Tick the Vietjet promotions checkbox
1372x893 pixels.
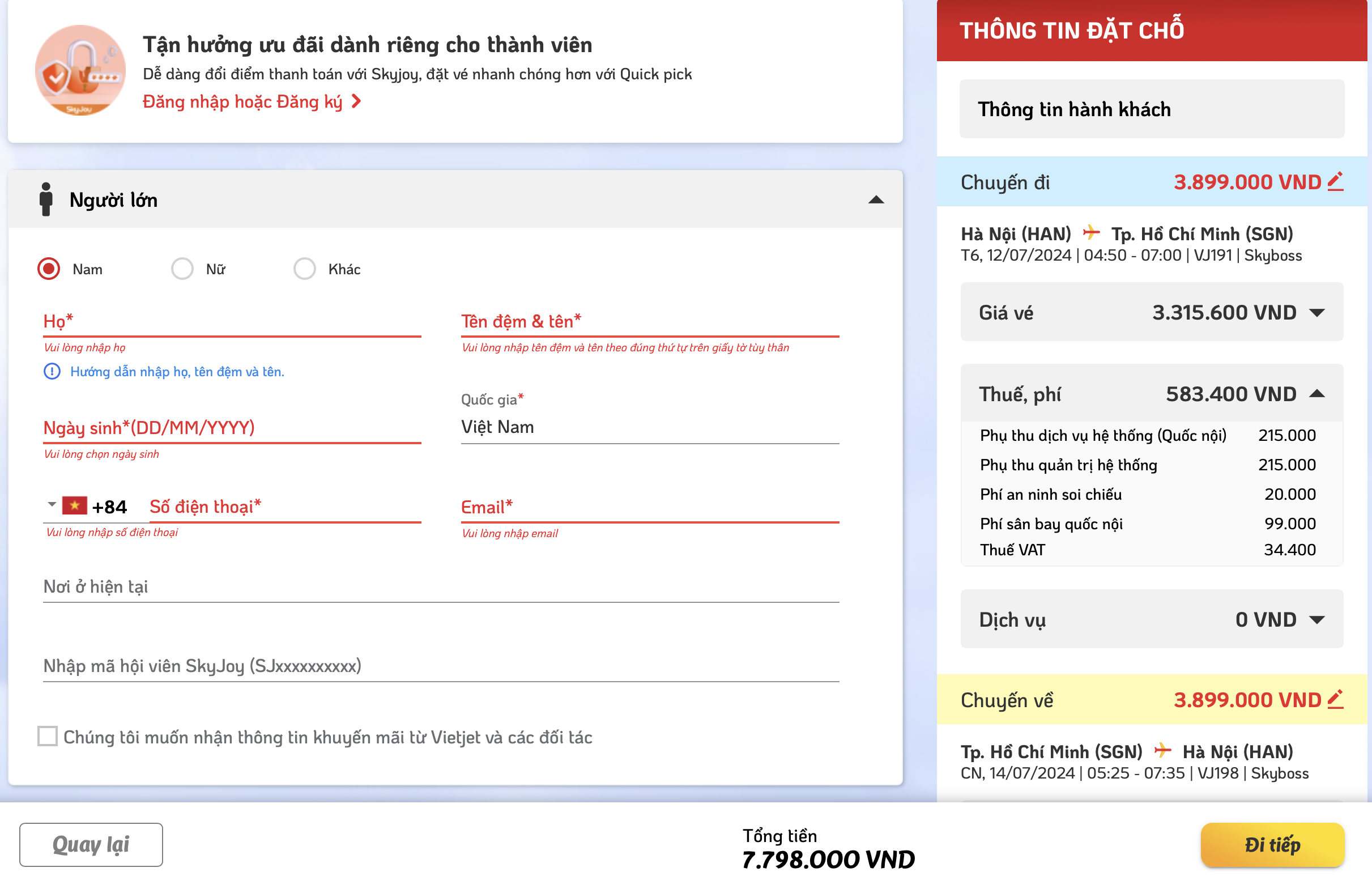pos(47,736)
